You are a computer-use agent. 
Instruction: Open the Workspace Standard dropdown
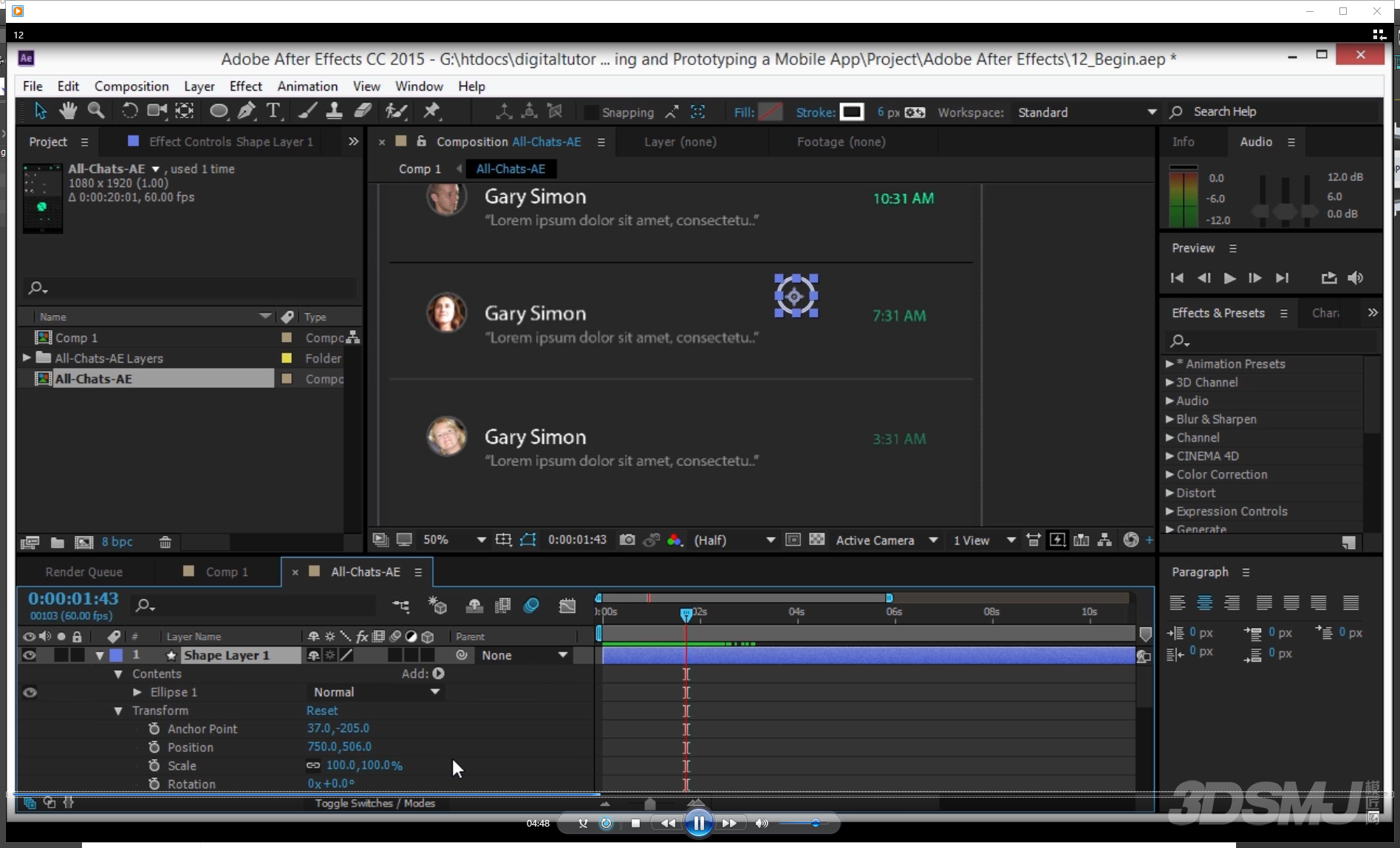point(1086,112)
